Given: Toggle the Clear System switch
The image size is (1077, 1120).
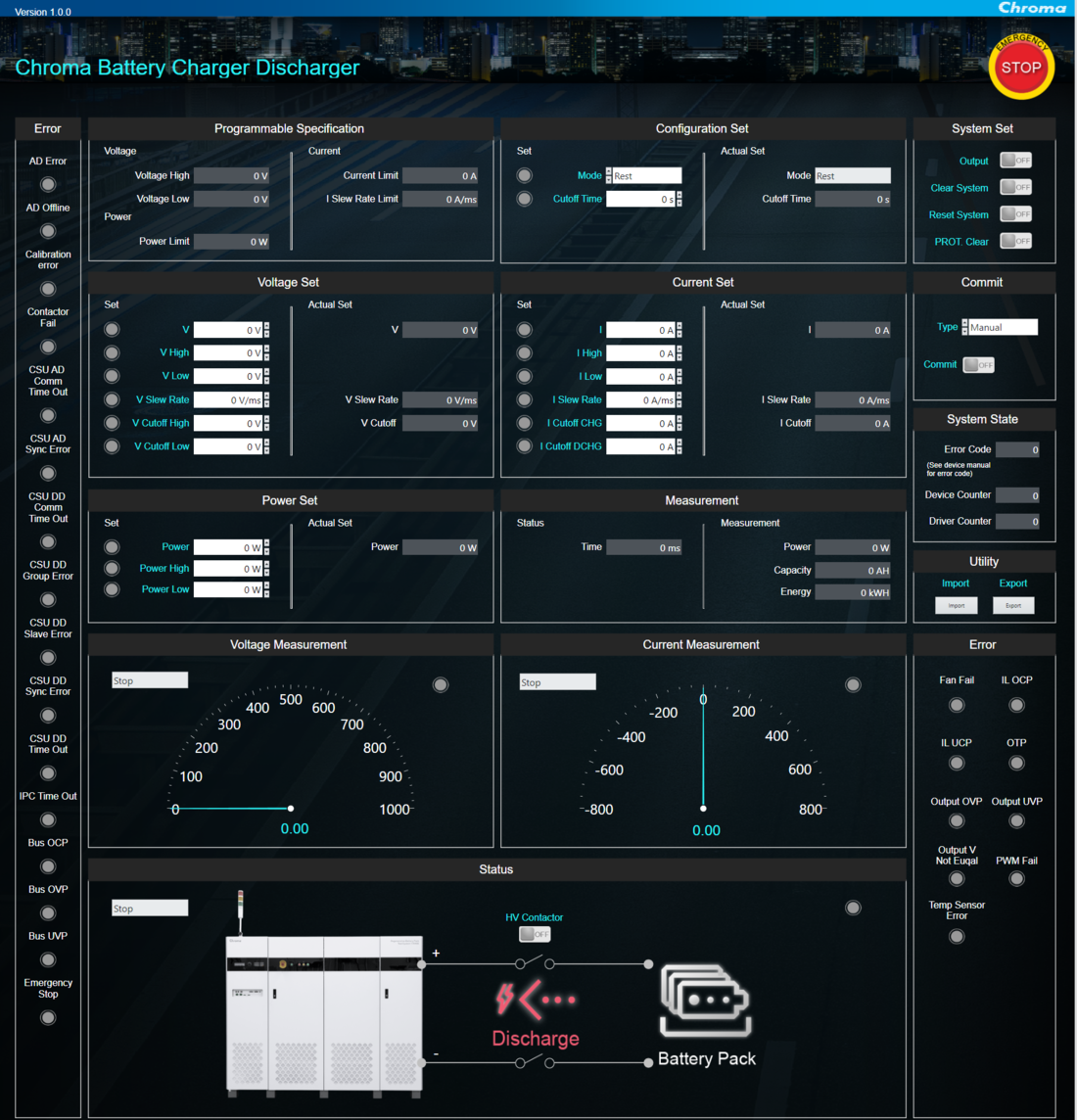Looking at the screenshot, I should [1015, 187].
